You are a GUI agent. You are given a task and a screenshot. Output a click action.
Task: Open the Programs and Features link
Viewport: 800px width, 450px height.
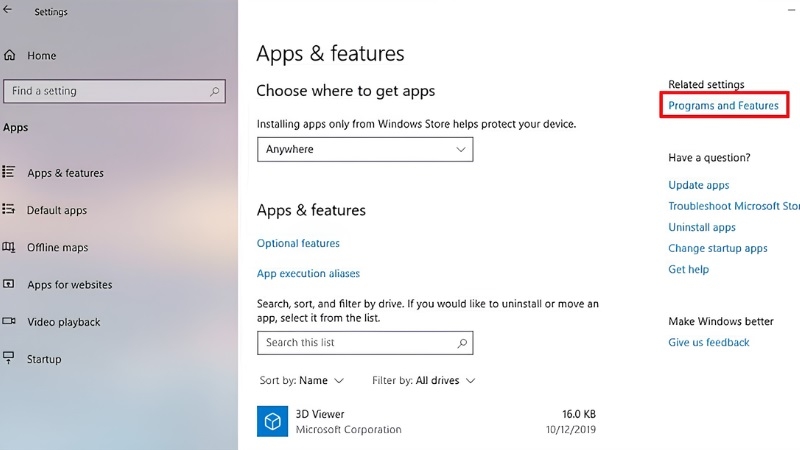(x=723, y=106)
